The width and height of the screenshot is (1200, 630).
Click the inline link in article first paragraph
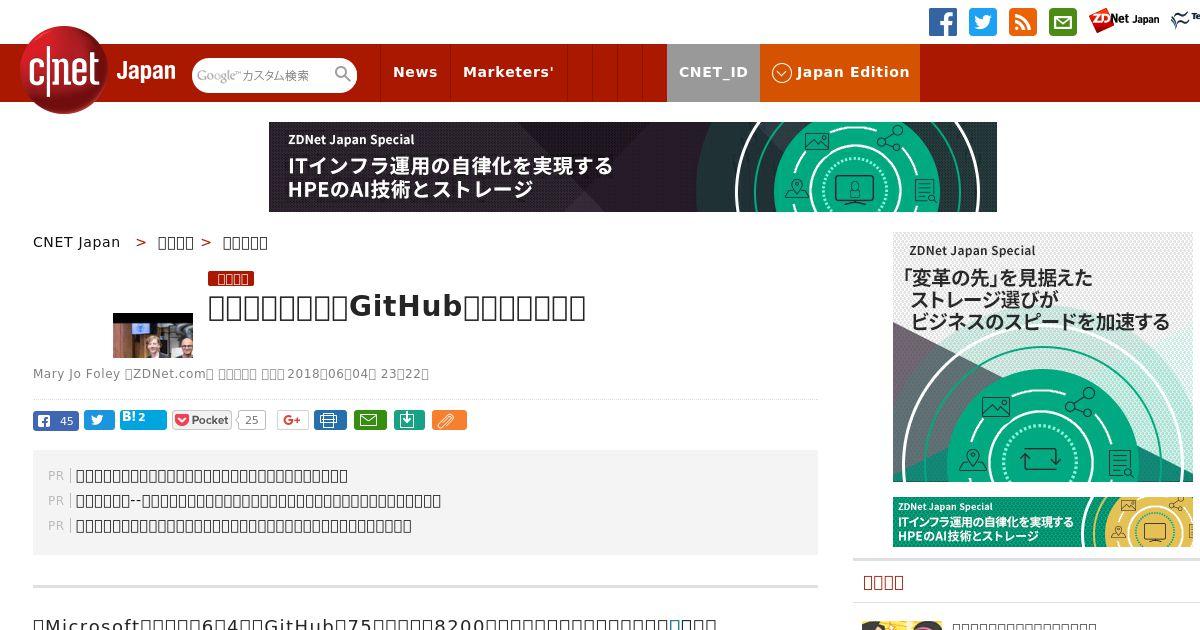pyautogui.click(x=674, y=625)
